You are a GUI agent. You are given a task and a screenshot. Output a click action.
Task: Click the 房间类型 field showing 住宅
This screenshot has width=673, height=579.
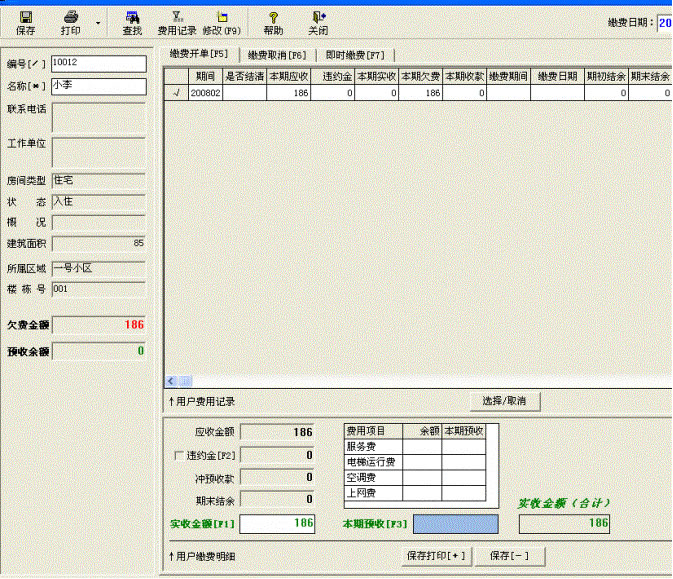99,181
